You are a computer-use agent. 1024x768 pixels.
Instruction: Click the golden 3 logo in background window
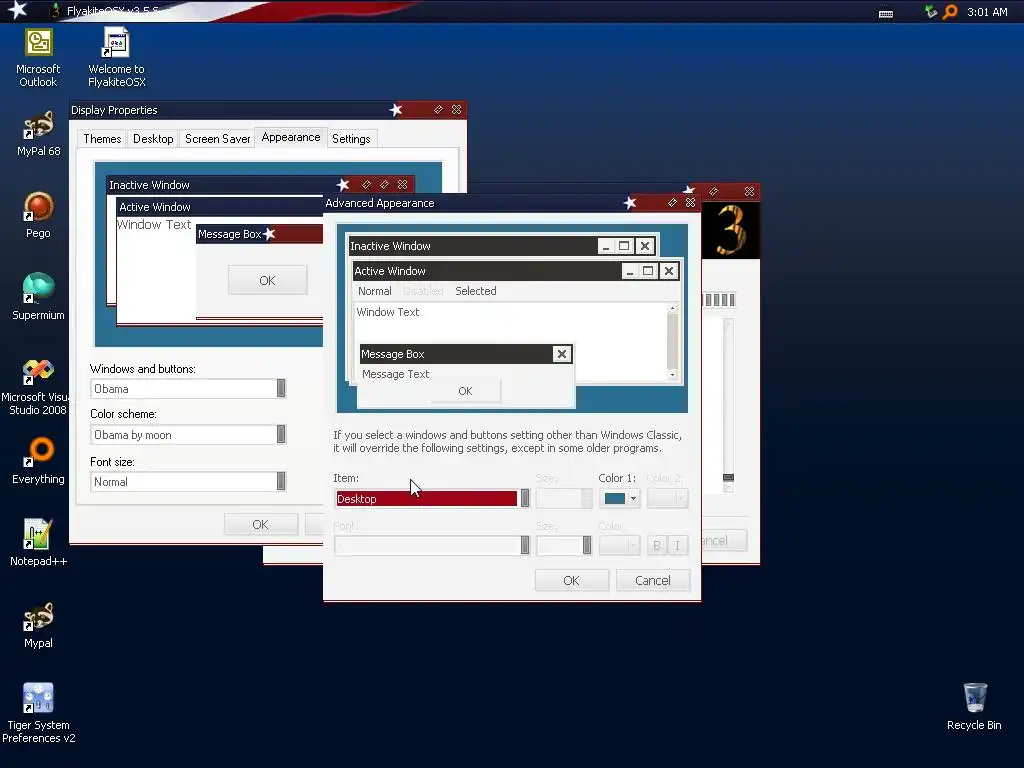pyautogui.click(x=731, y=230)
